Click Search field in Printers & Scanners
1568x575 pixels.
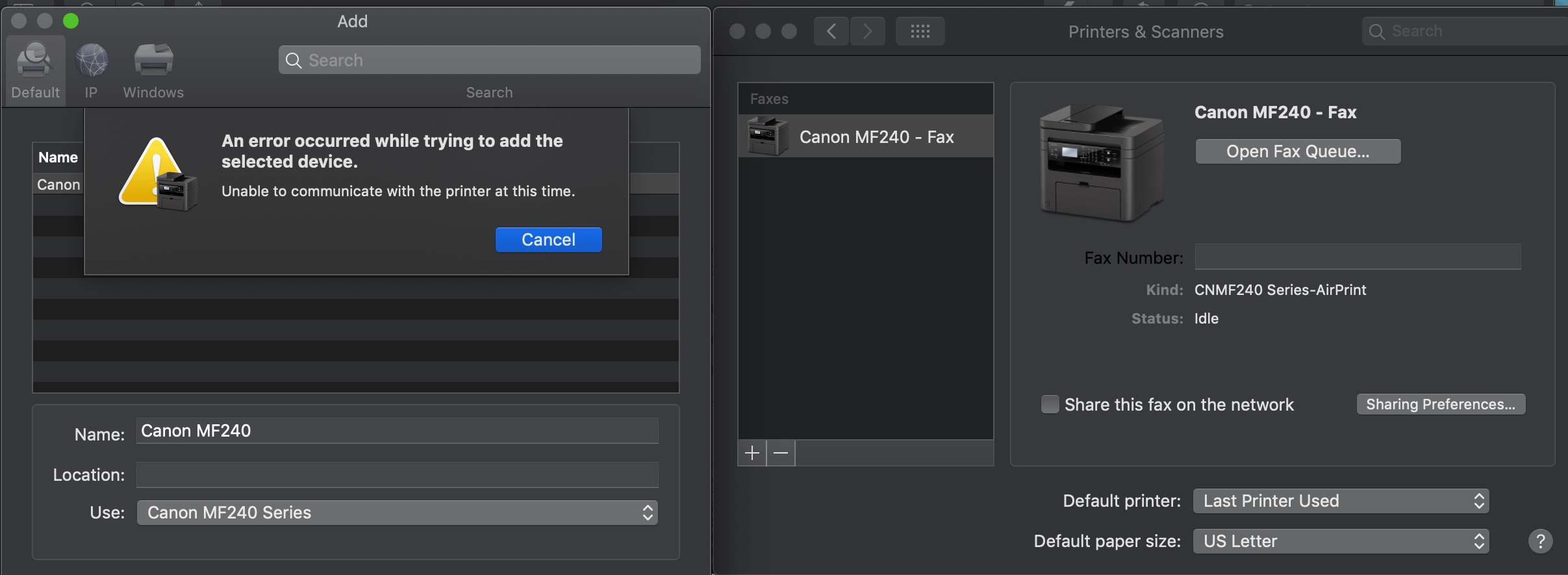1465,31
